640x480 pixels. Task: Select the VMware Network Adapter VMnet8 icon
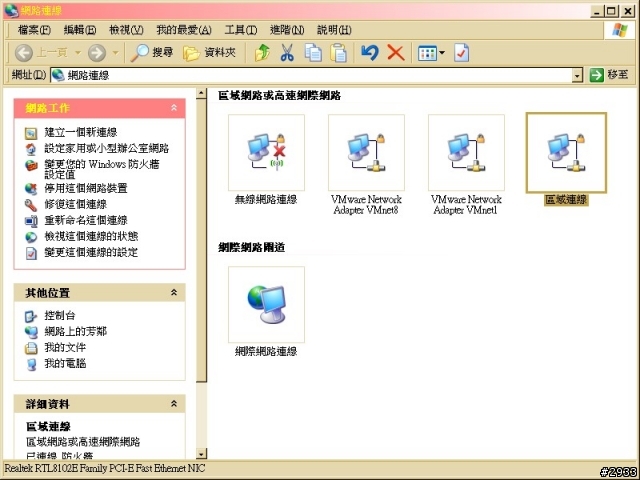click(x=366, y=153)
